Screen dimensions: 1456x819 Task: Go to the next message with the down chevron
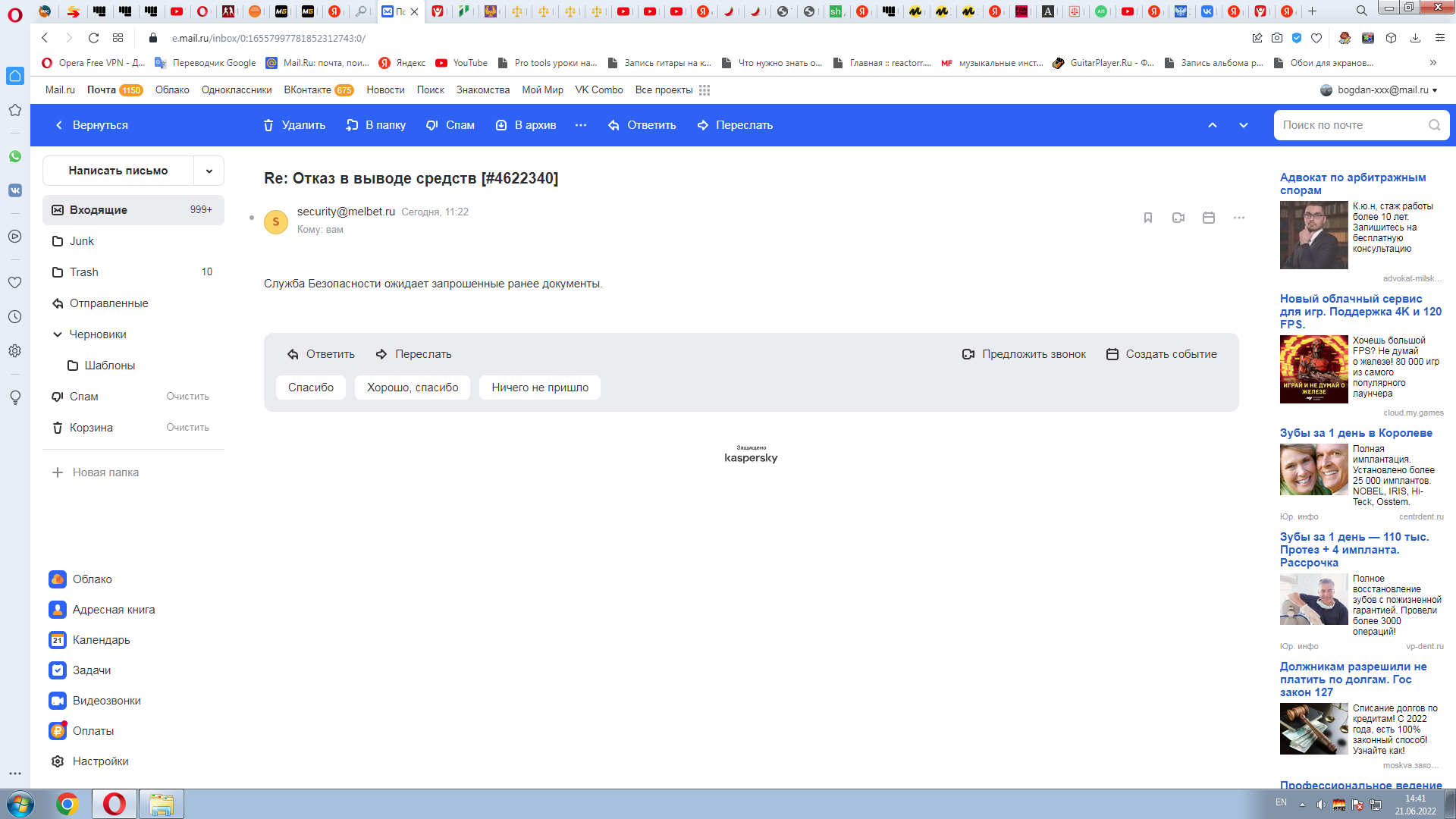pyautogui.click(x=1244, y=125)
